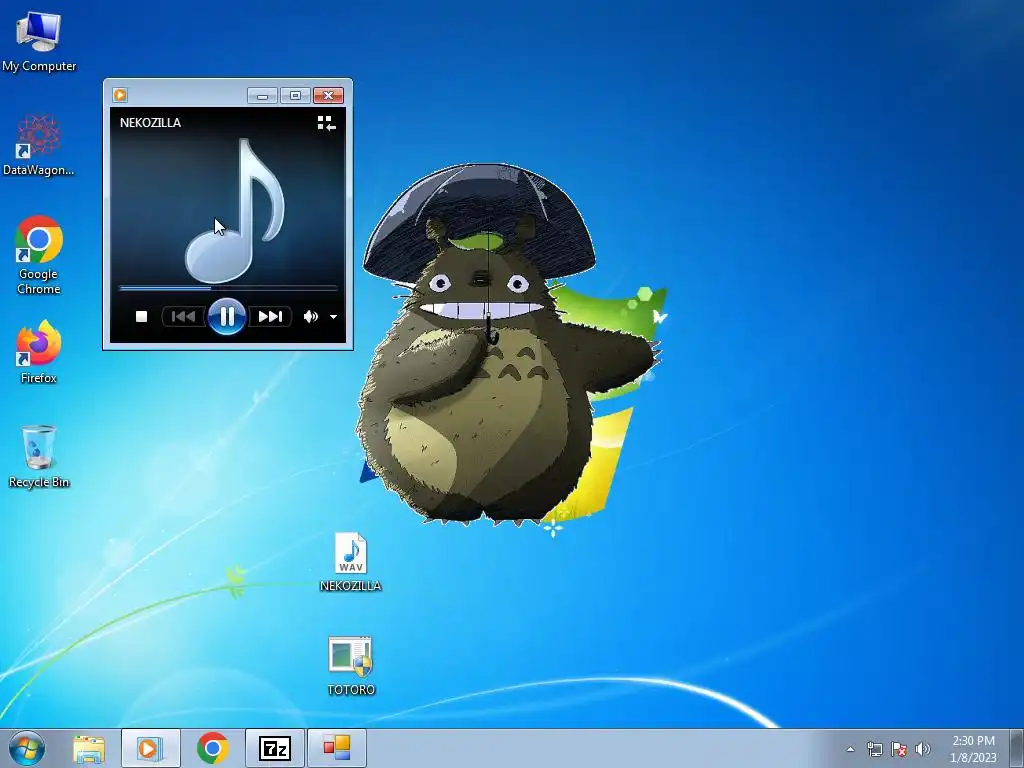Image resolution: width=1024 pixels, height=768 pixels.
Task: Maximize the media player window
Action: pos(295,96)
